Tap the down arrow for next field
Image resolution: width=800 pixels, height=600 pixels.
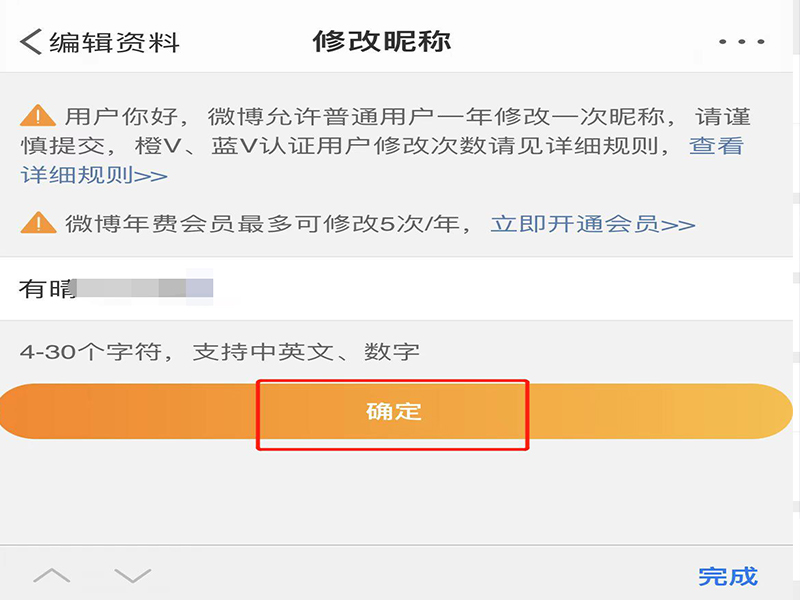132,576
